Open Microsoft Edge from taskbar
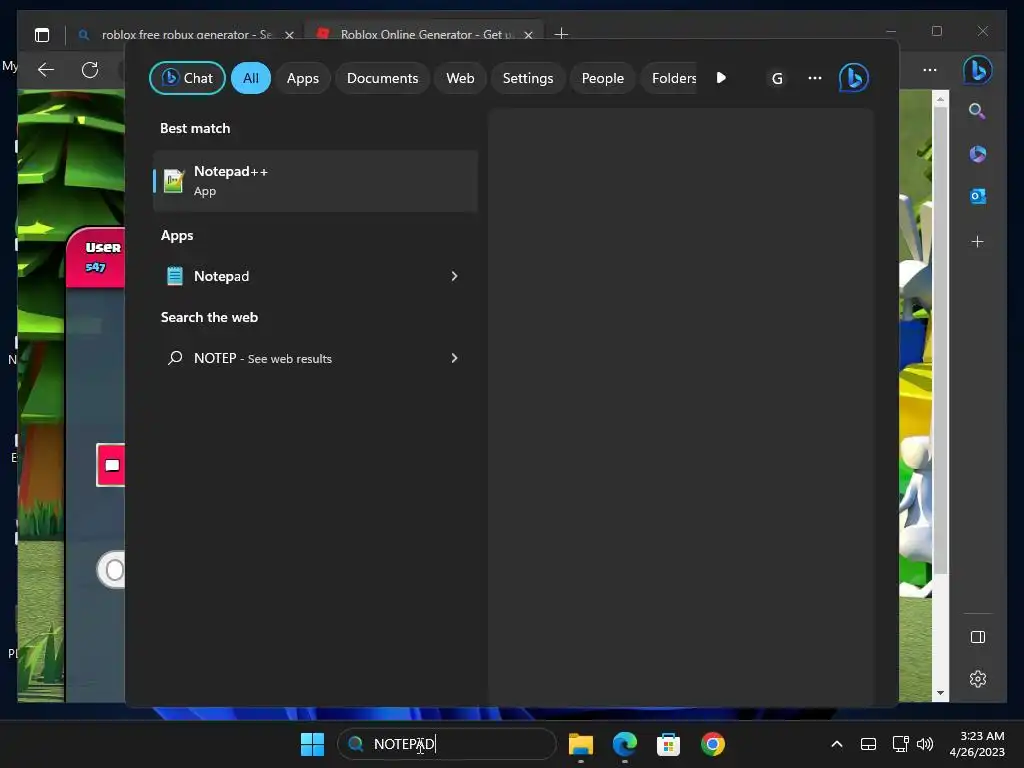Viewport: 1024px width, 768px height. coord(624,744)
